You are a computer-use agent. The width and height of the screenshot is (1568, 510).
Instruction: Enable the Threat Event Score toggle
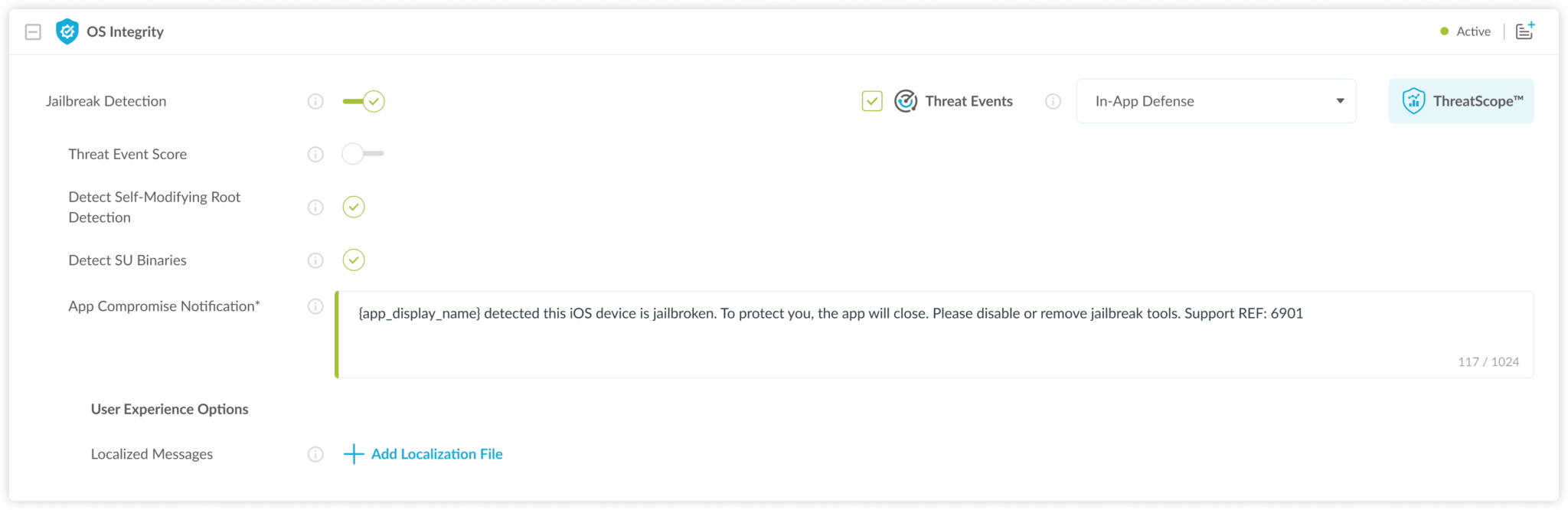tap(363, 154)
